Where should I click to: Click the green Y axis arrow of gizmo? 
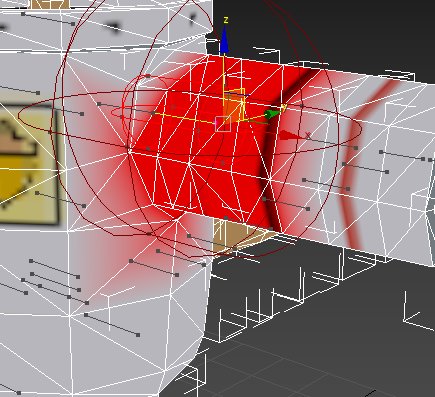(272, 114)
